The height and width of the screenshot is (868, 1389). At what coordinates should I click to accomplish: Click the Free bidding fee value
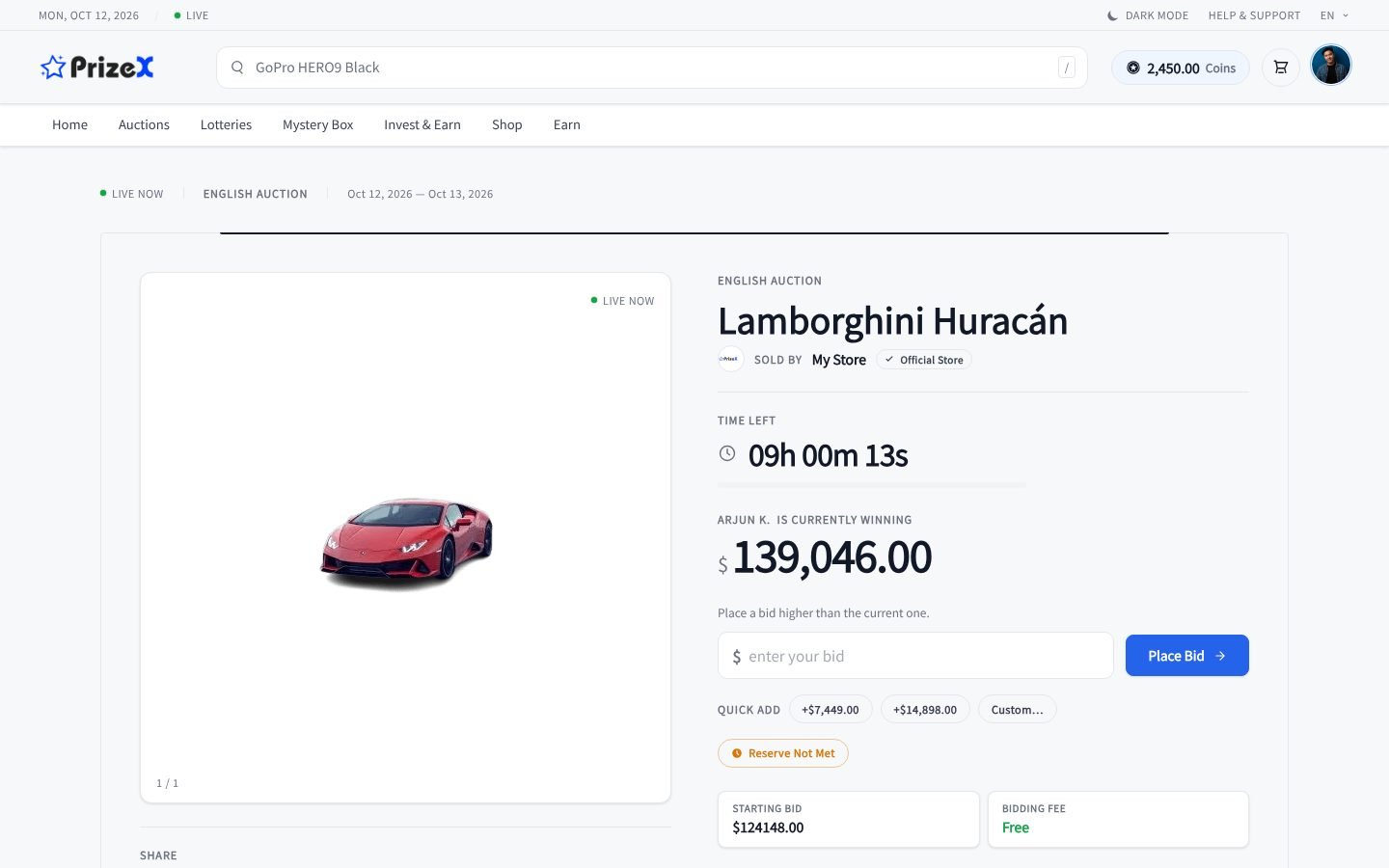1016,827
